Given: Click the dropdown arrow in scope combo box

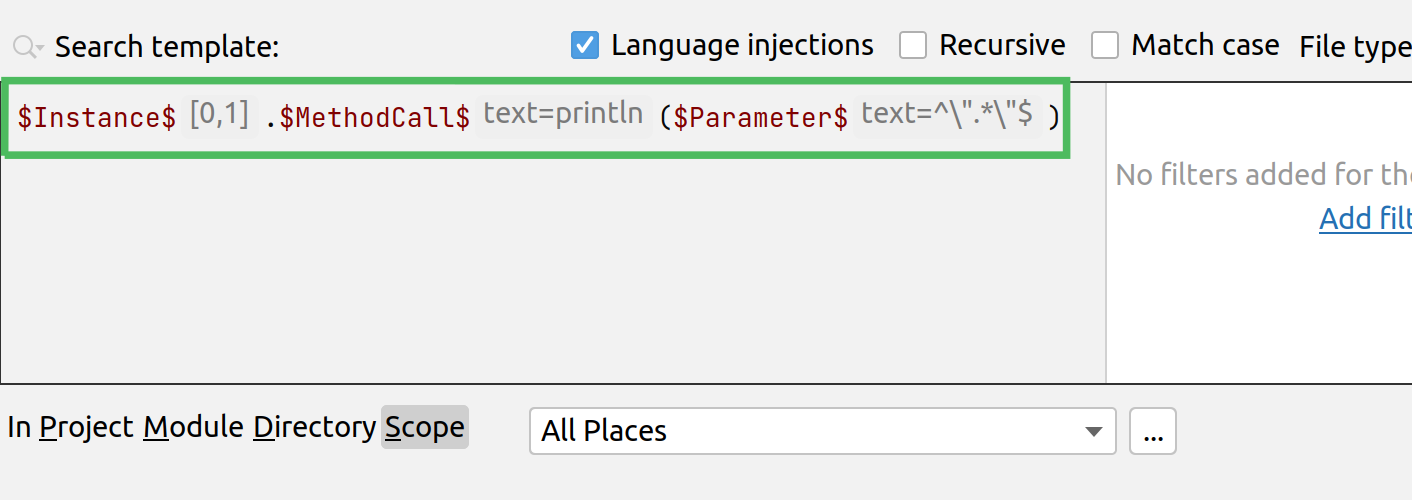Looking at the screenshot, I should pyautogui.click(x=1092, y=431).
